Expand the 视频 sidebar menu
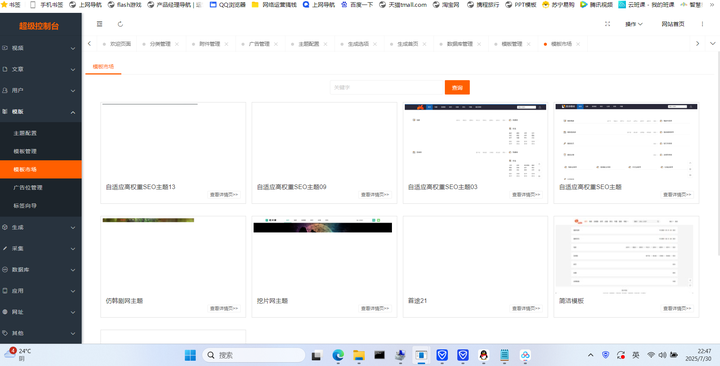720x366 pixels. click(x=73, y=48)
